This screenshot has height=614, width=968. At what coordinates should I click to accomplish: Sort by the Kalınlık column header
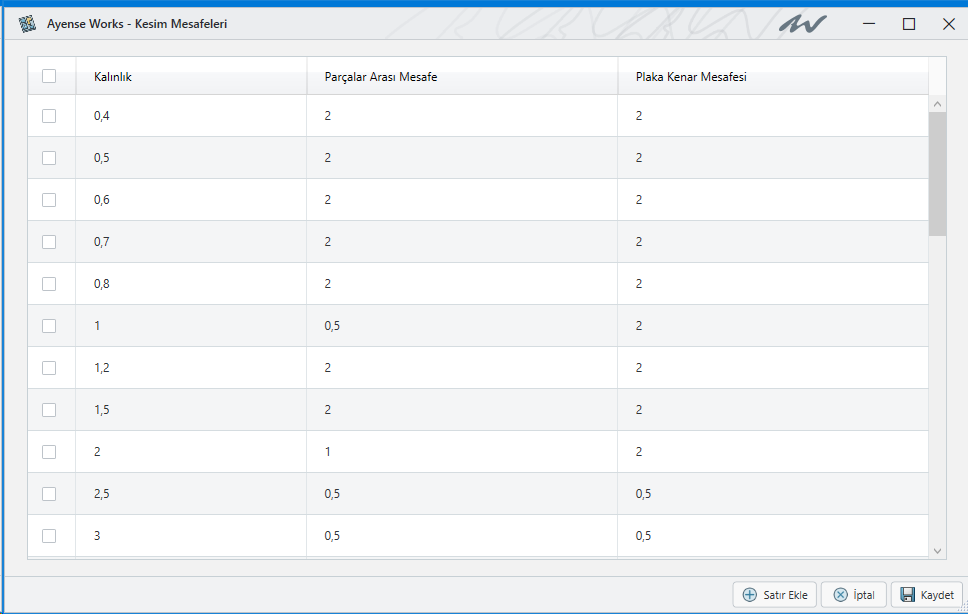pos(191,77)
